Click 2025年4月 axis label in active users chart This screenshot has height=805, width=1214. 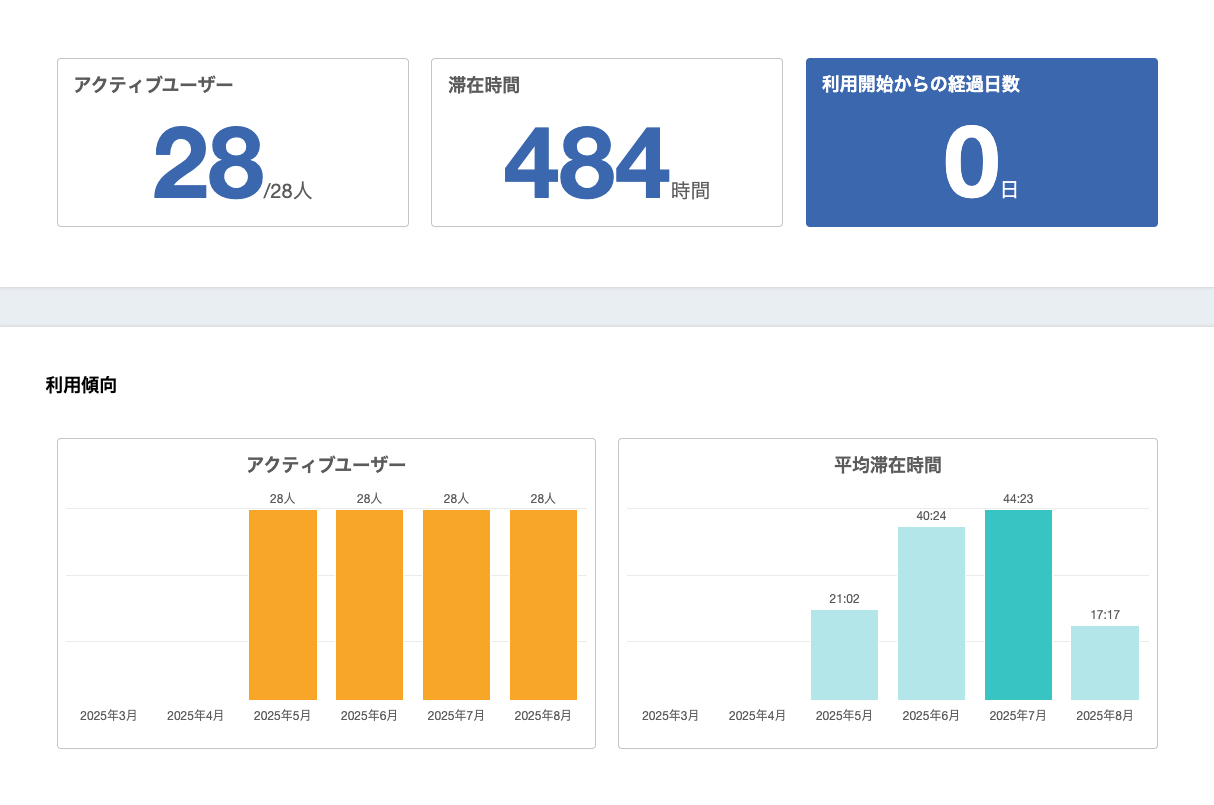tap(196, 716)
